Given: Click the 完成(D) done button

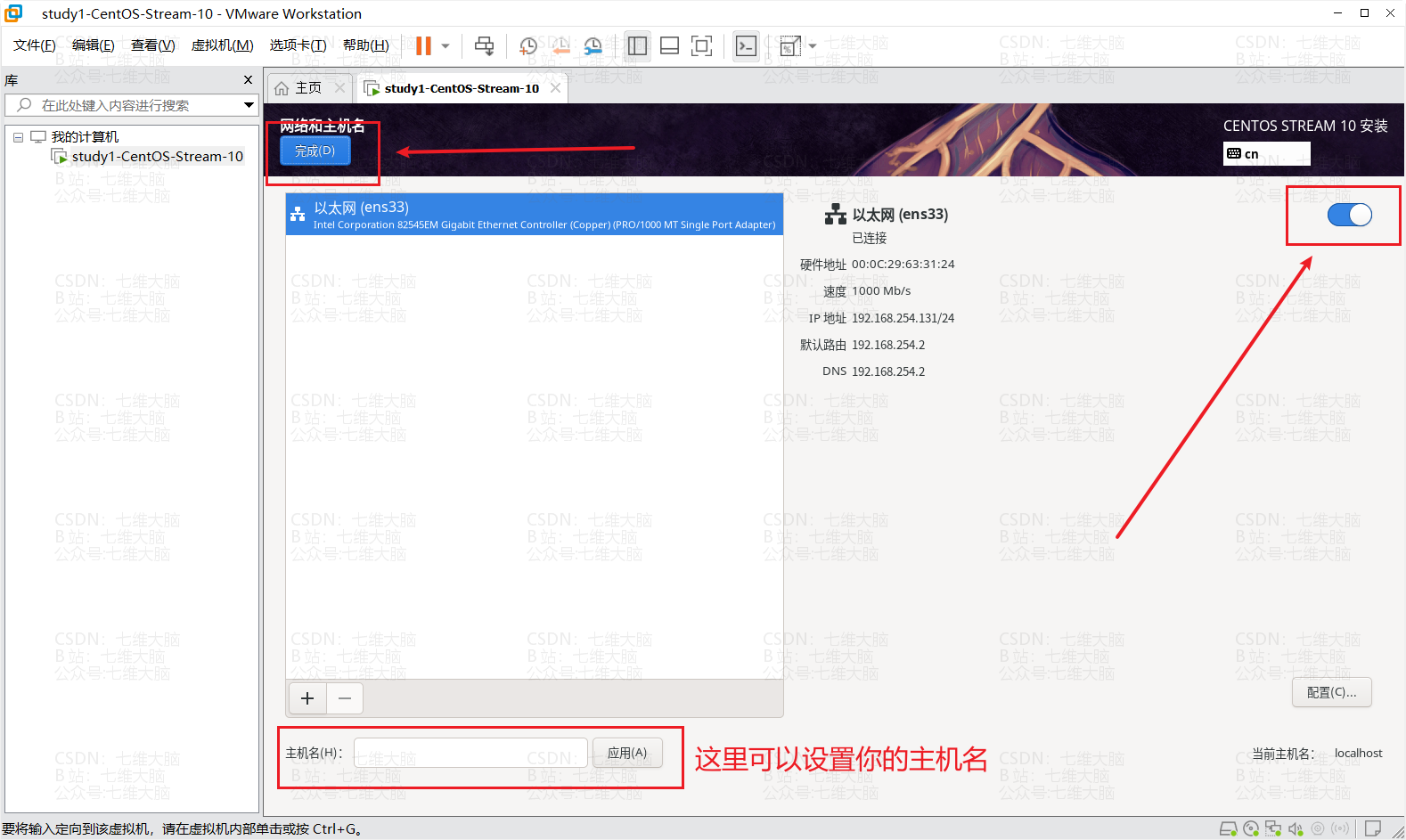Looking at the screenshot, I should tap(315, 151).
